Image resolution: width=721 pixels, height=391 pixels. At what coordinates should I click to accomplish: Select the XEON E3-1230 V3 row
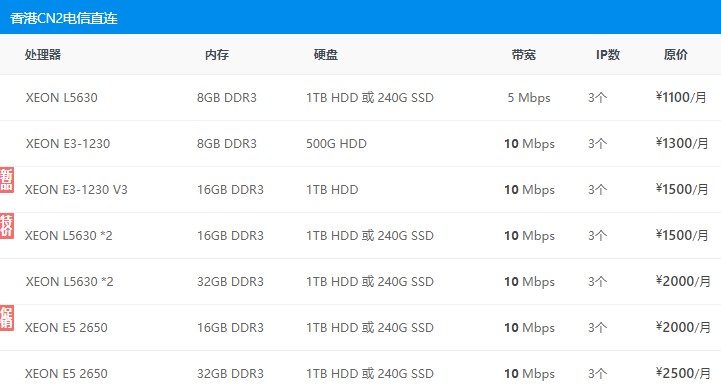pos(360,190)
